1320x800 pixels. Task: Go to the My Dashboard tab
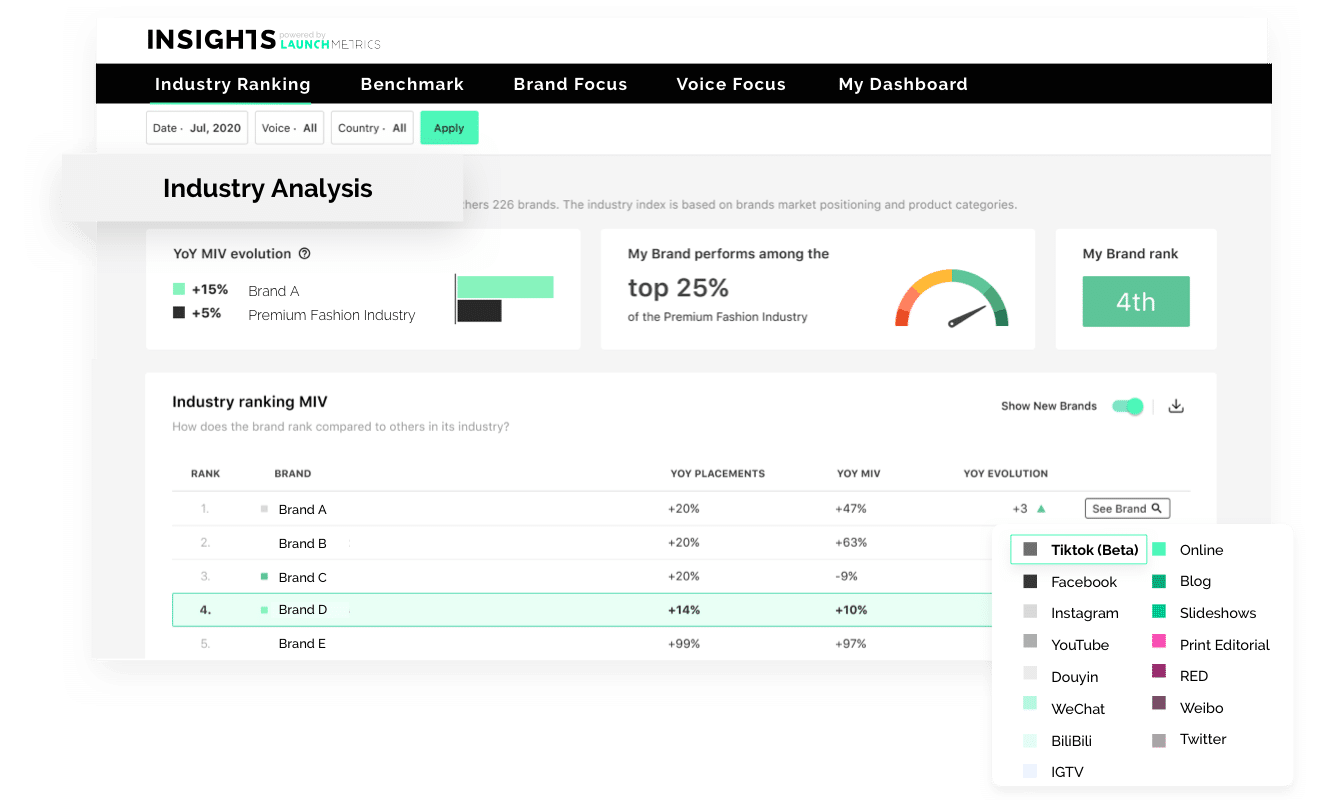click(903, 84)
